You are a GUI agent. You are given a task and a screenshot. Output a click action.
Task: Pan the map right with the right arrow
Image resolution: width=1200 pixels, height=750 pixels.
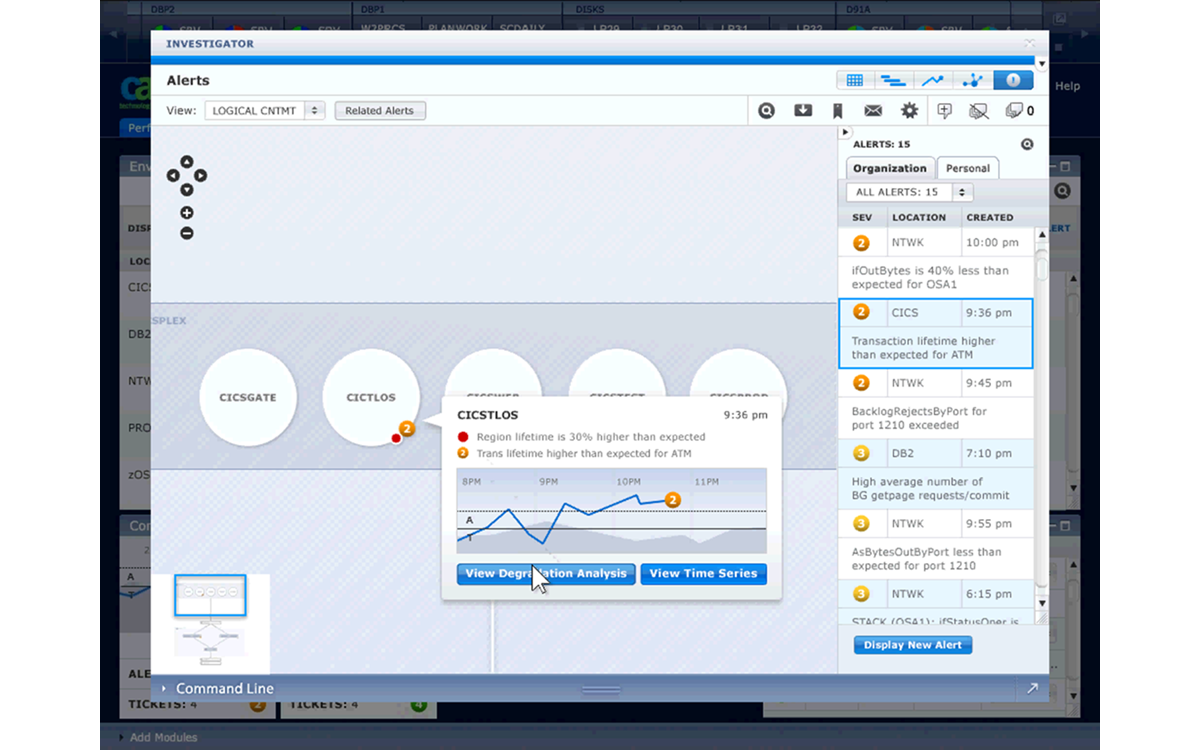pyautogui.click(x=201, y=175)
